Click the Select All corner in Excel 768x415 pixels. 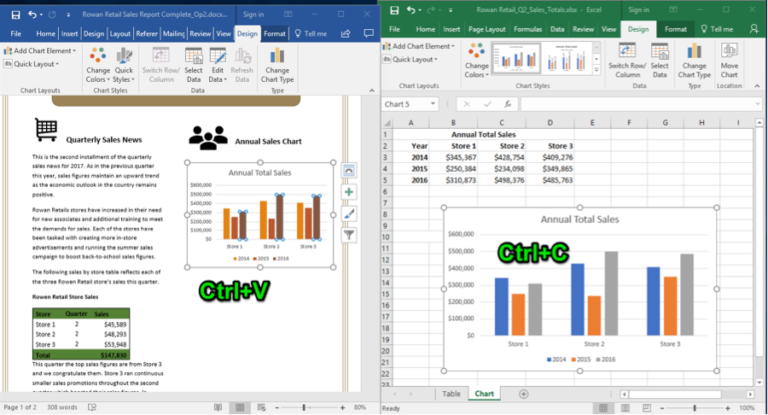pos(387,122)
